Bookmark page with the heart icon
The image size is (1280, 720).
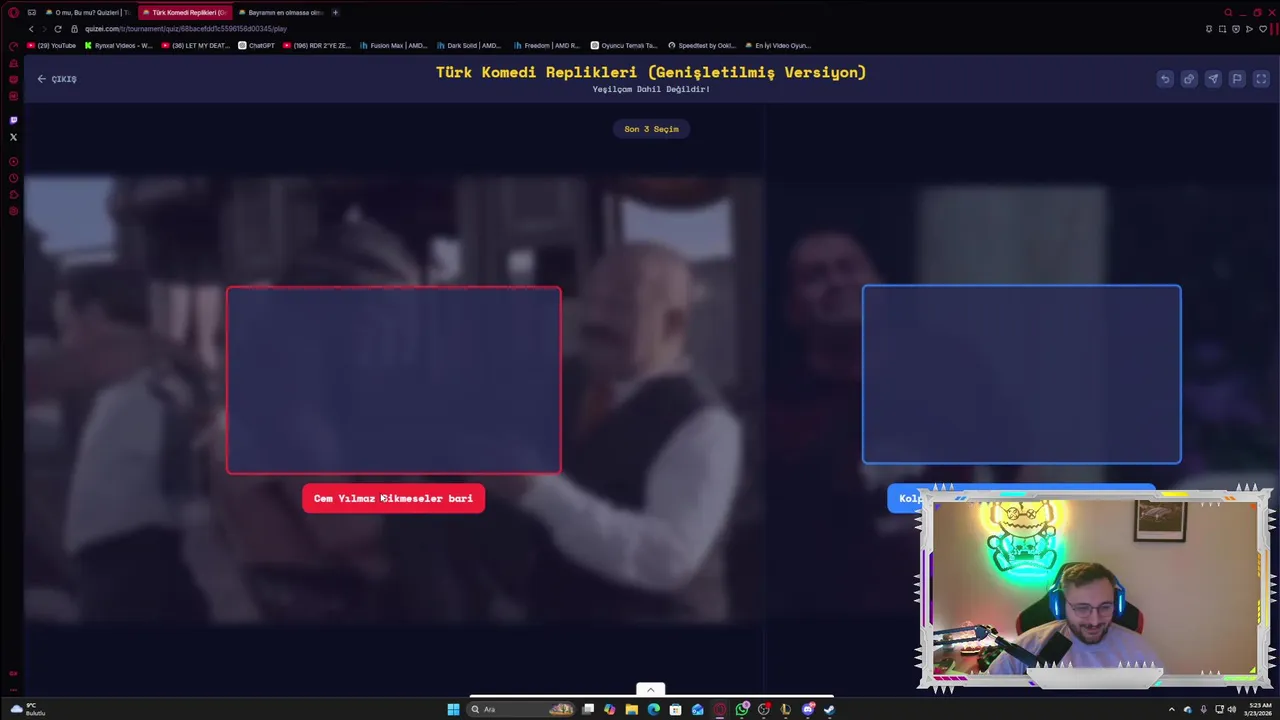(1263, 29)
